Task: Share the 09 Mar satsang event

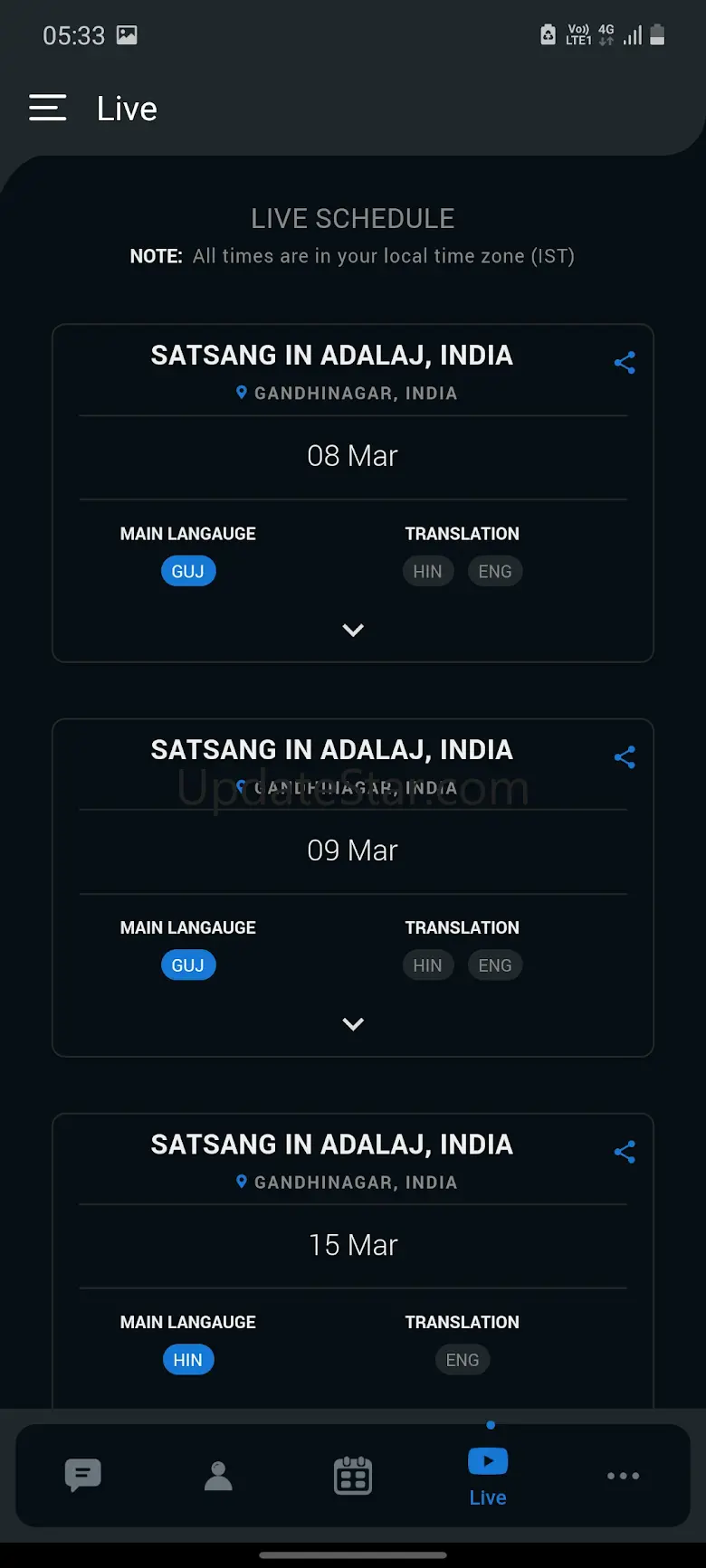Action: click(x=625, y=757)
